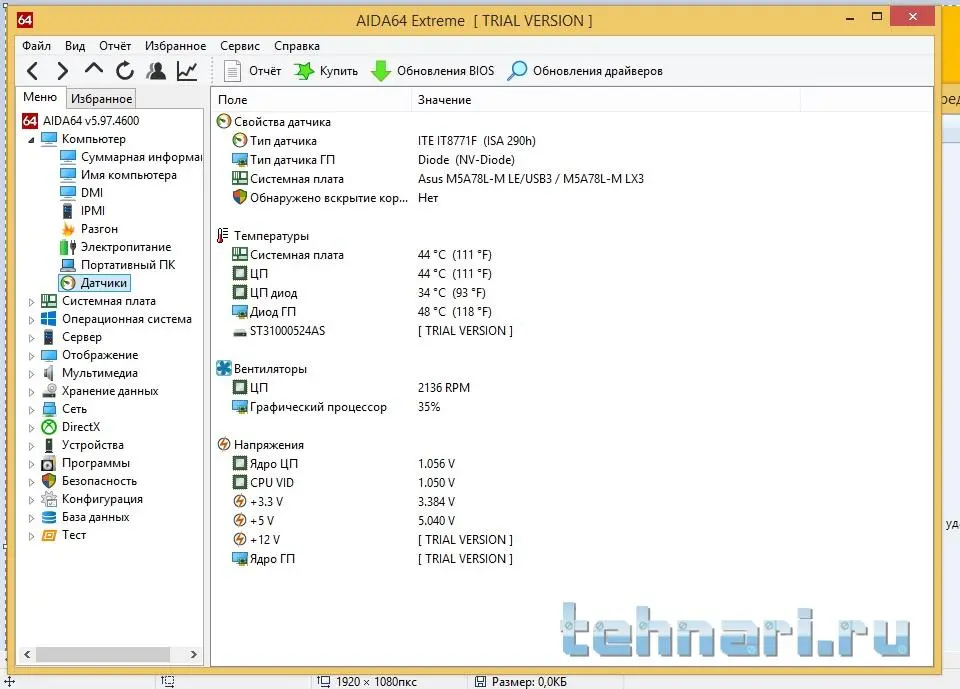Screen dimensions: 960x689
Task: Click the Поле column header
Action: (312, 100)
